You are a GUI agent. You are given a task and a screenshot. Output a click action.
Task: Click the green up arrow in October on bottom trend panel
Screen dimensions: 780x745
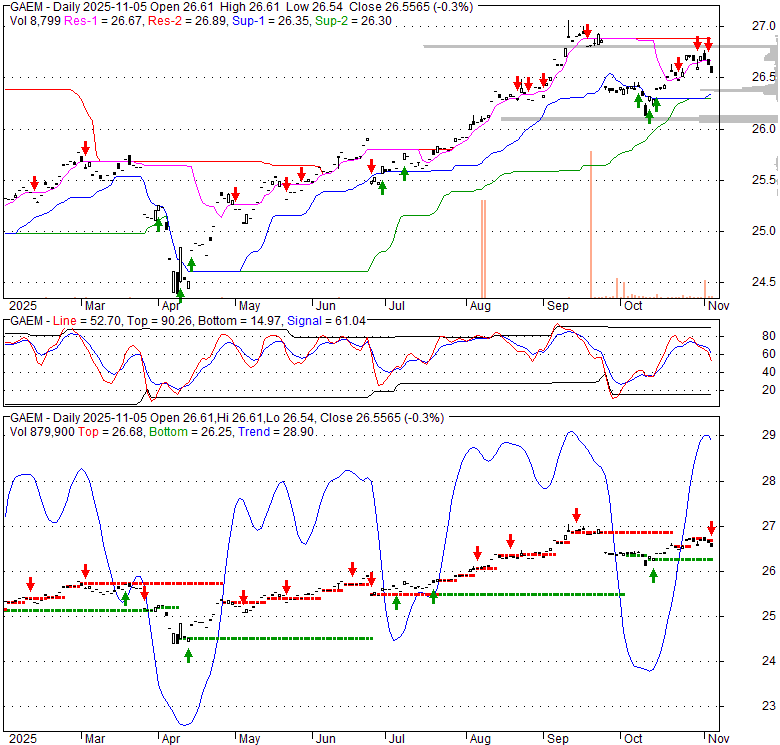653,576
